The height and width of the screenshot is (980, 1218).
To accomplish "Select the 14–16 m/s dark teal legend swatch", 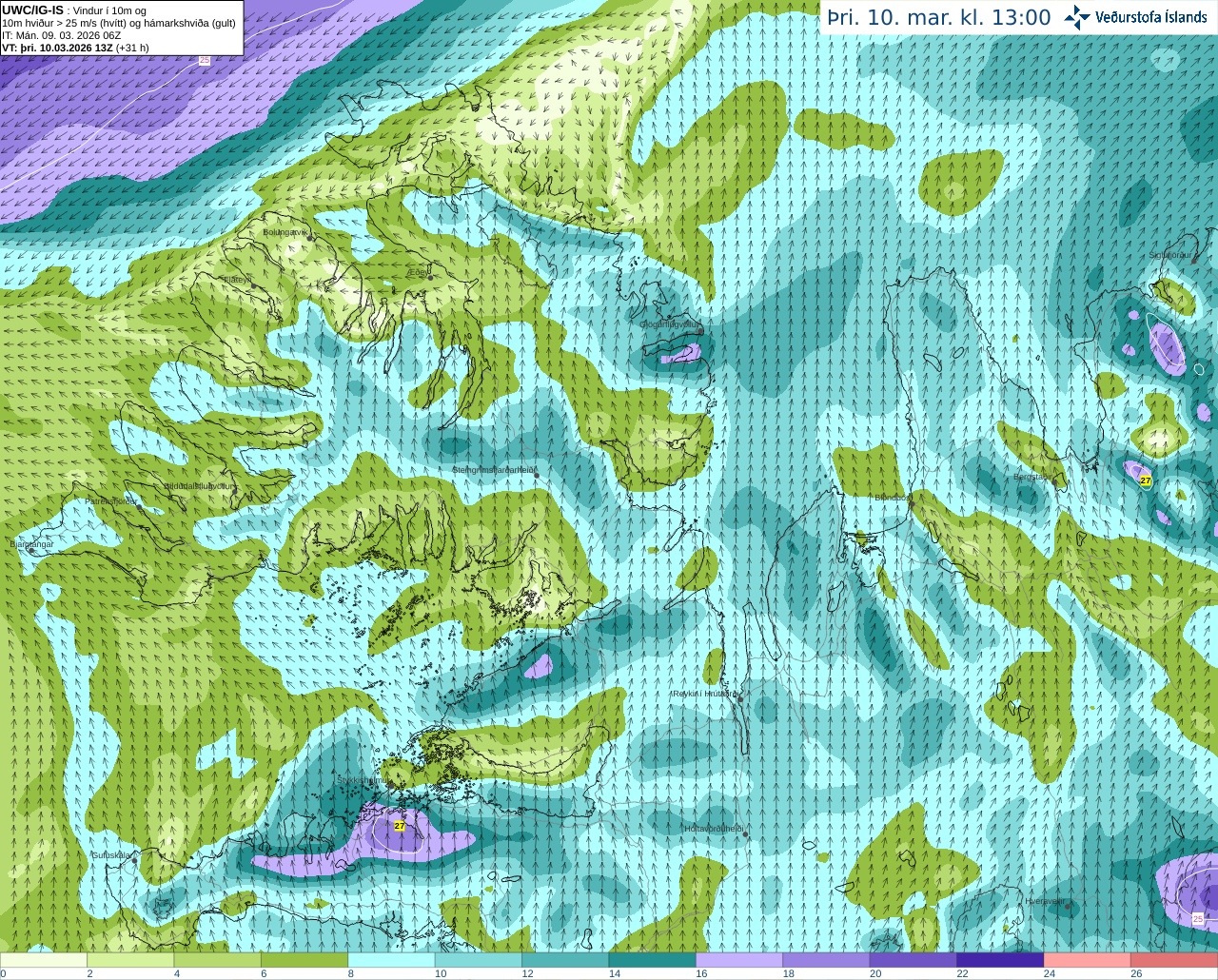I will [652, 960].
